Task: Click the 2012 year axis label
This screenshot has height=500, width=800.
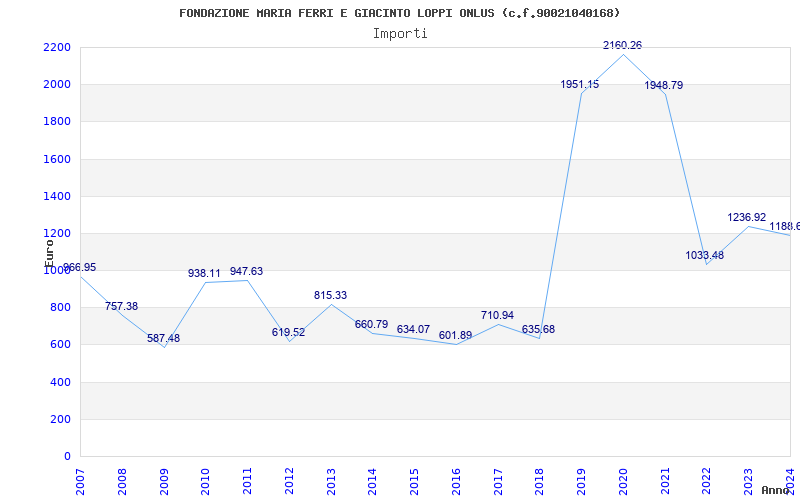Action: point(289,481)
